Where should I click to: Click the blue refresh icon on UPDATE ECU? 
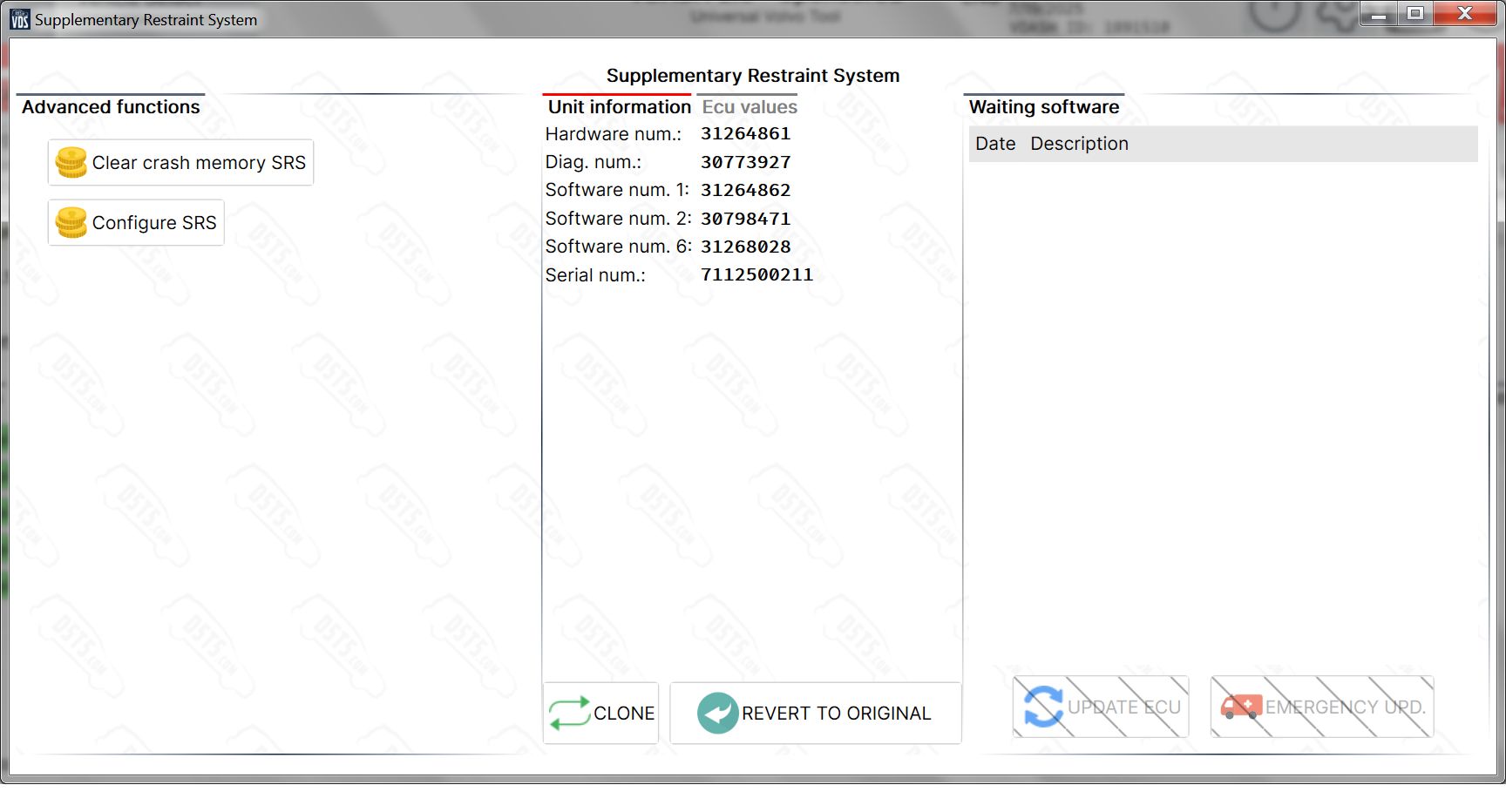click(x=1042, y=707)
